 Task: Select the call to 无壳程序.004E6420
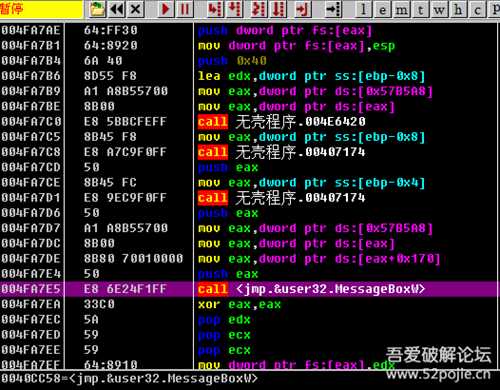click(x=282, y=122)
